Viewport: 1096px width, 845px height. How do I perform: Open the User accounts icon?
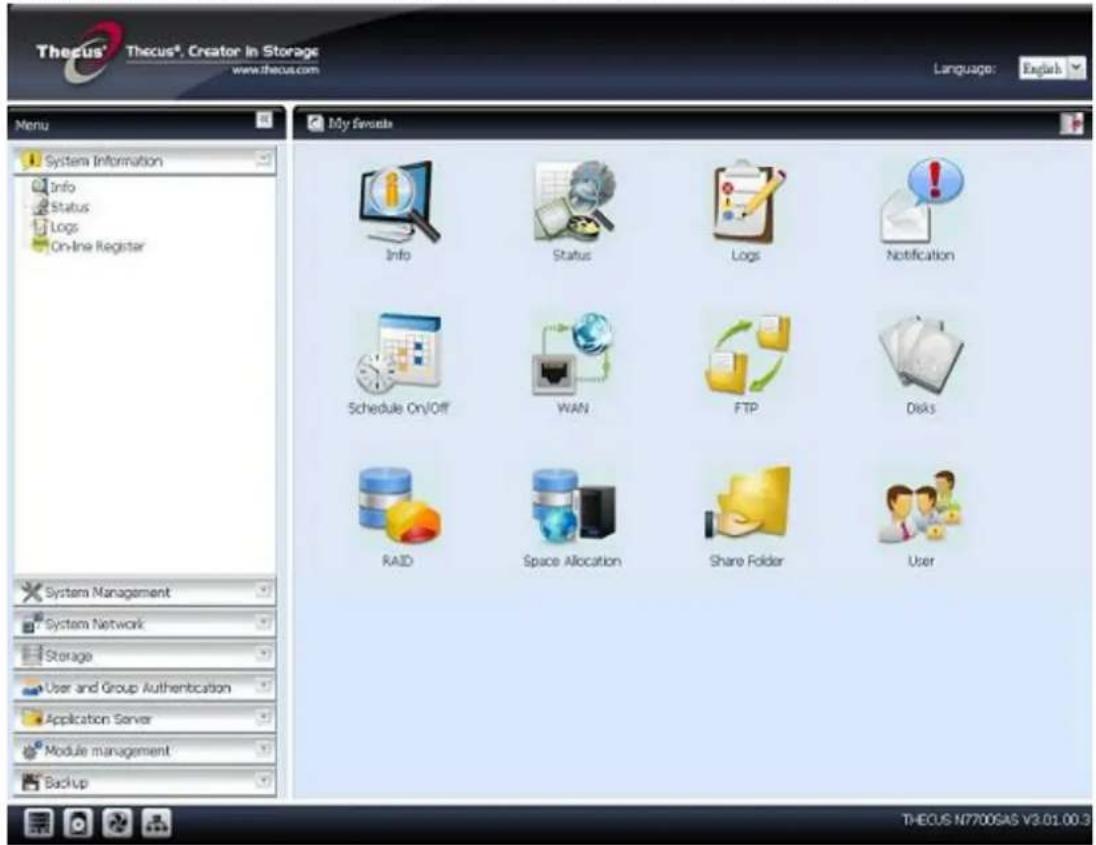(920, 510)
